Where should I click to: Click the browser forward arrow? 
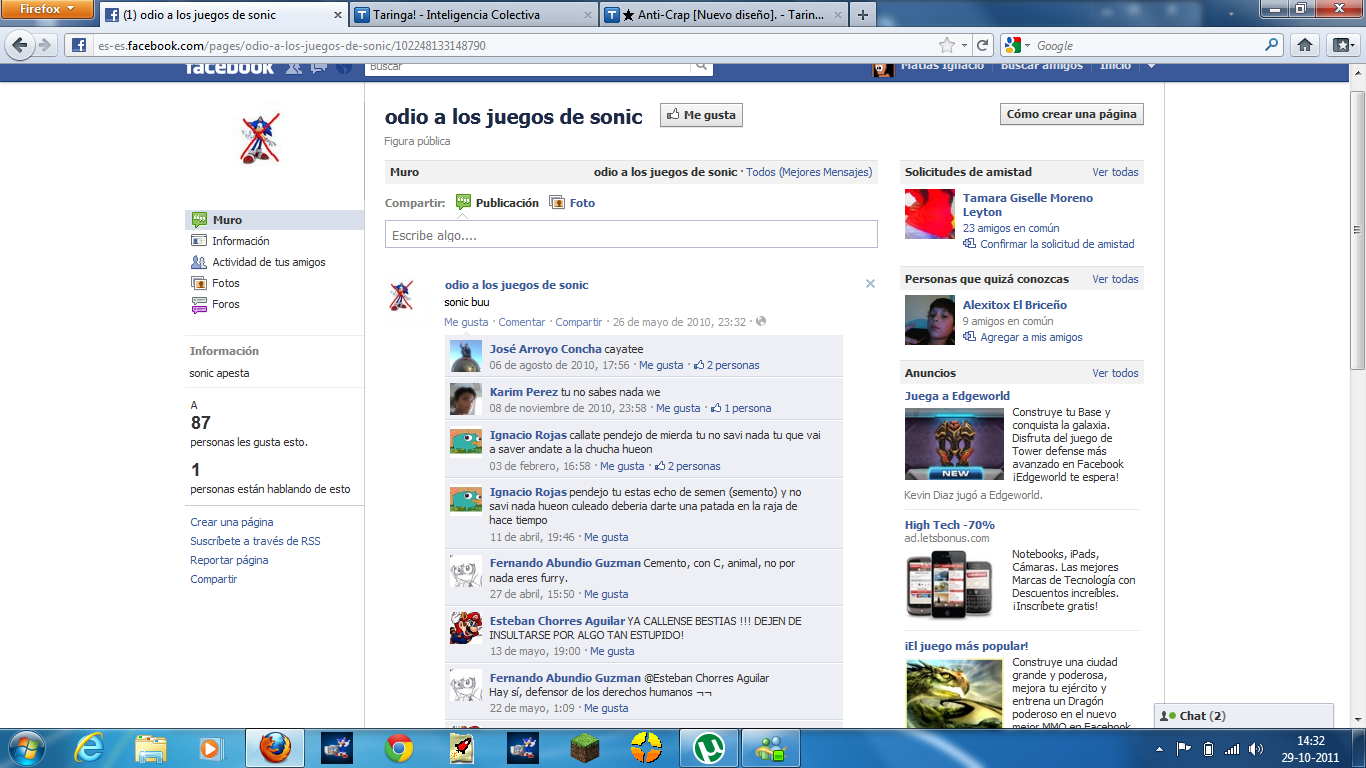45,45
